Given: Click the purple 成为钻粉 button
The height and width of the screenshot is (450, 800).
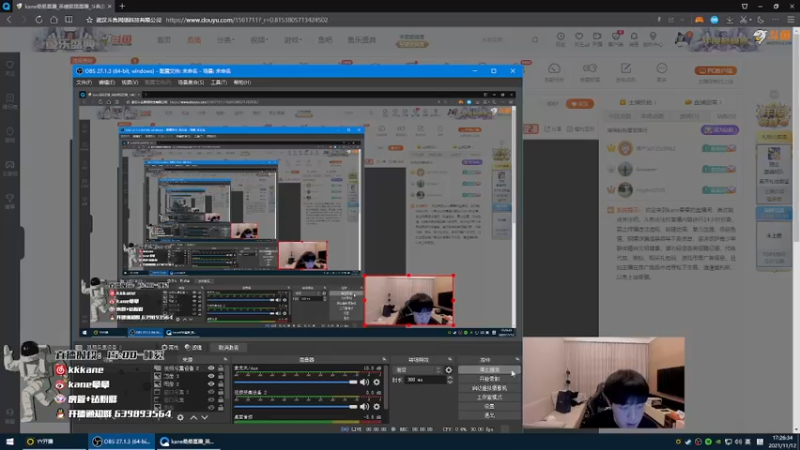Looking at the screenshot, I should (719, 130).
